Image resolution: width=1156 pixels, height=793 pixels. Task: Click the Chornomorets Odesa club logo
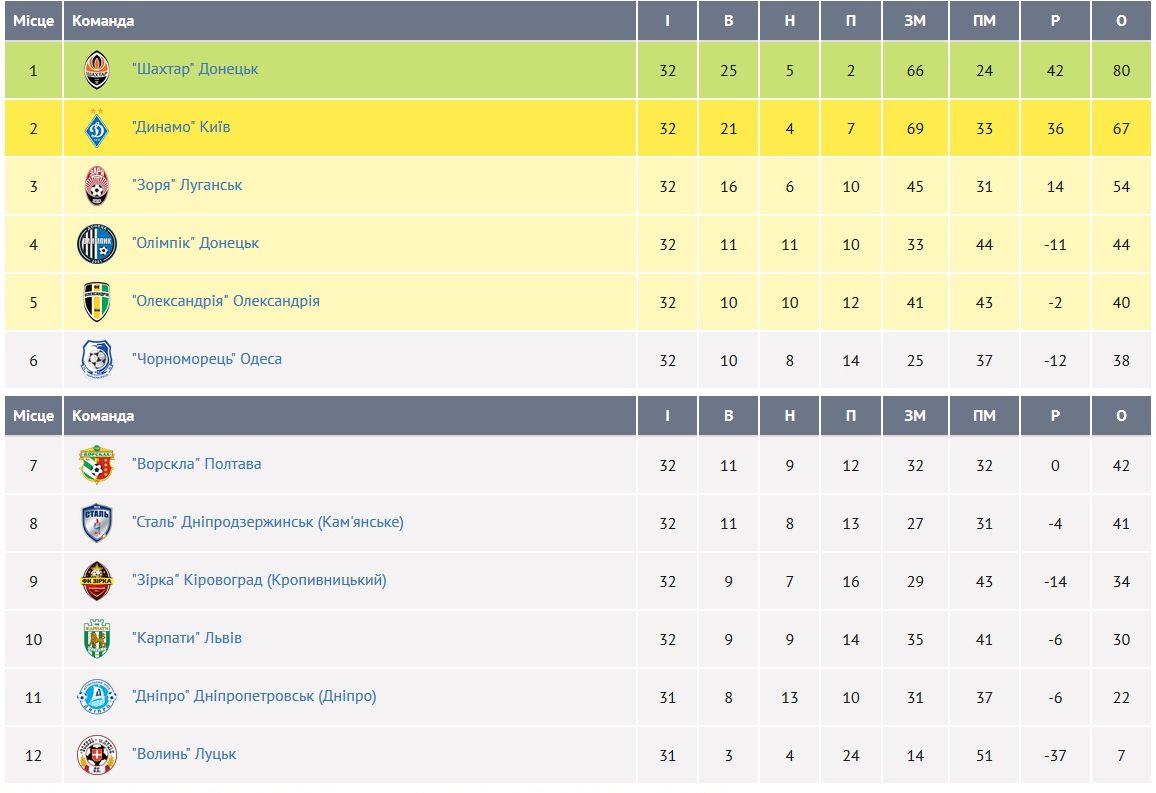(x=97, y=360)
